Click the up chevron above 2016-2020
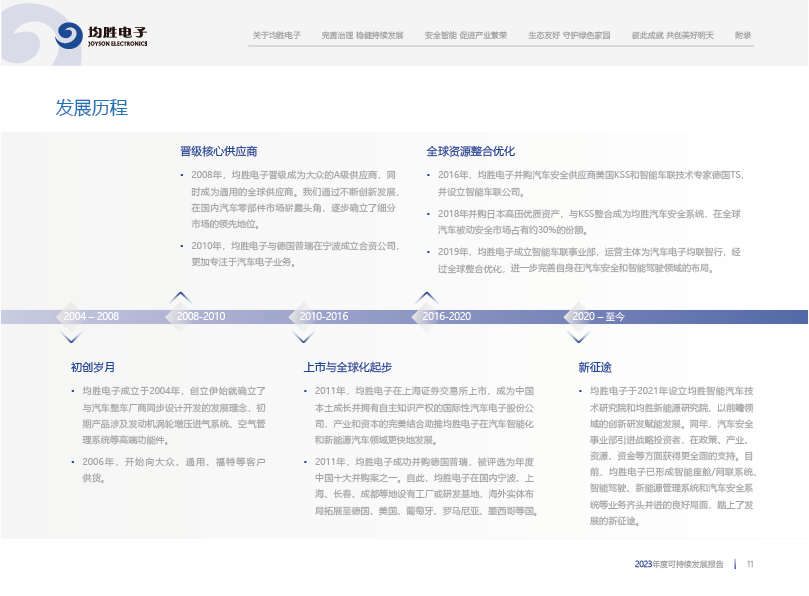 [425, 297]
